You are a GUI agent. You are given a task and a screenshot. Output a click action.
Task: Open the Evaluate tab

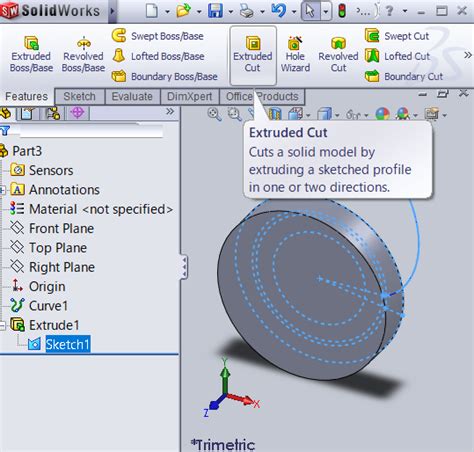[132, 97]
